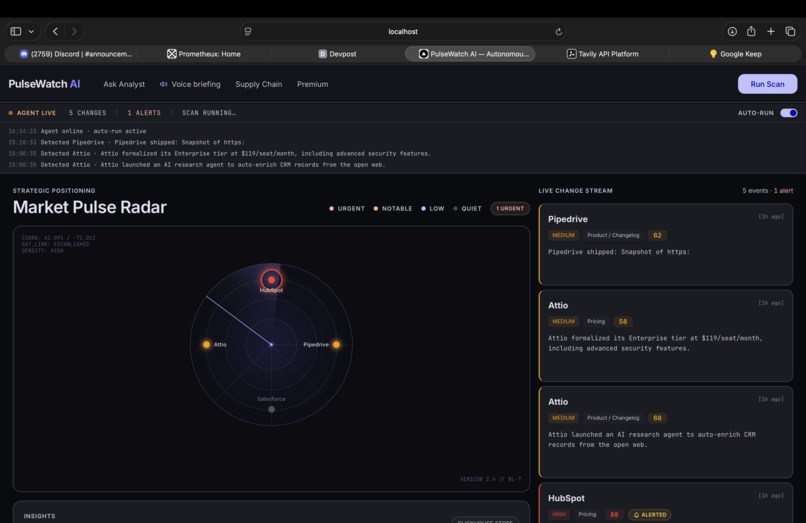Viewport: 806px width, 523px height.
Task: Open the Attio Pricing event card
Action: (x=666, y=336)
